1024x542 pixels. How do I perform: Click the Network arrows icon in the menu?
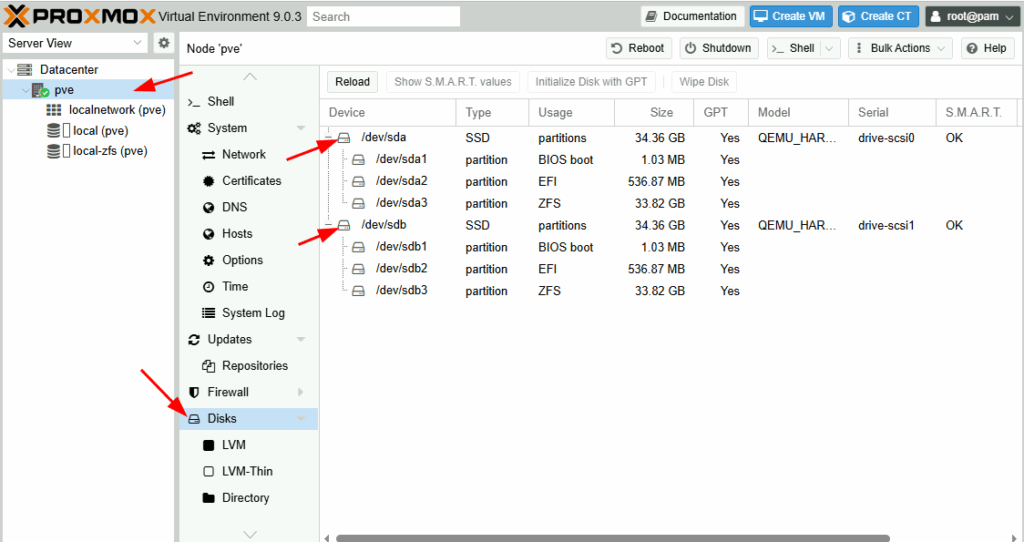click(x=208, y=155)
